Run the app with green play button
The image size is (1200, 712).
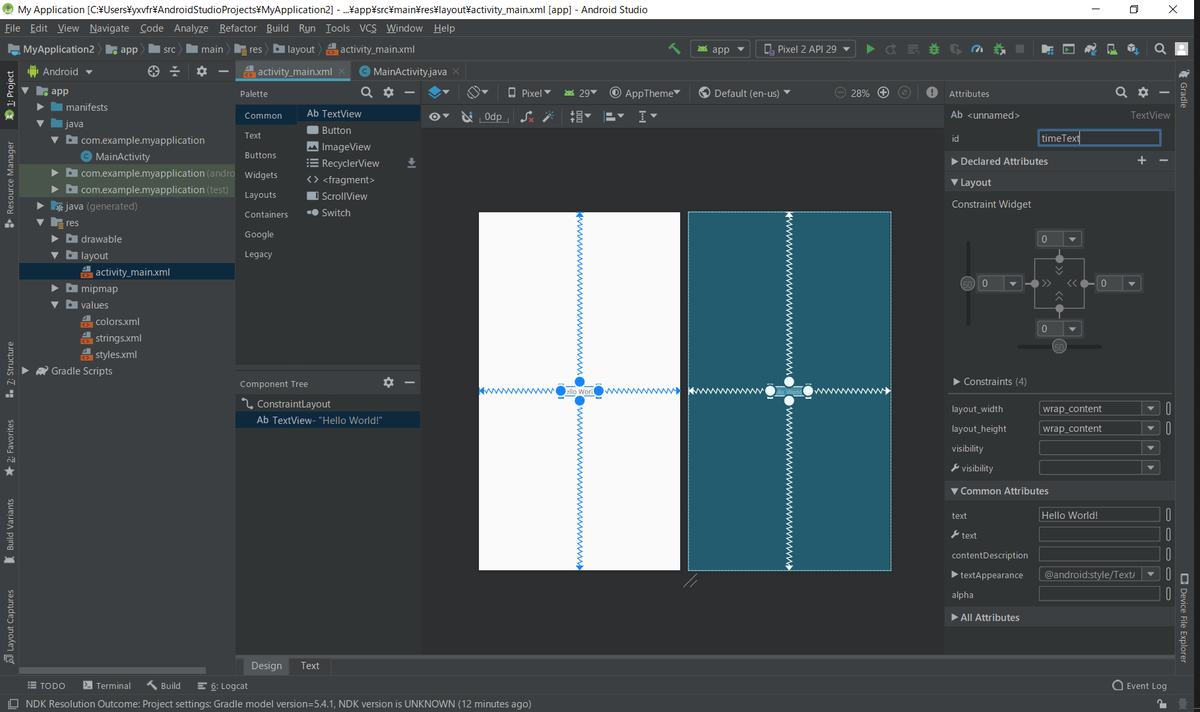(870, 48)
